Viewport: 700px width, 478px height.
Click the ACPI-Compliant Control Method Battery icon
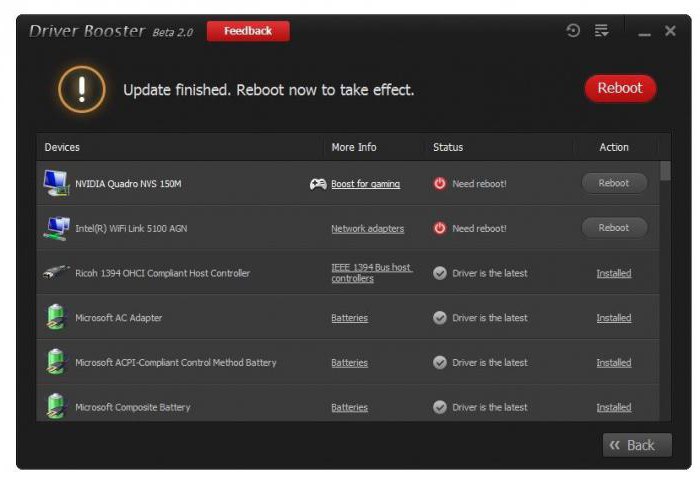[x=56, y=362]
